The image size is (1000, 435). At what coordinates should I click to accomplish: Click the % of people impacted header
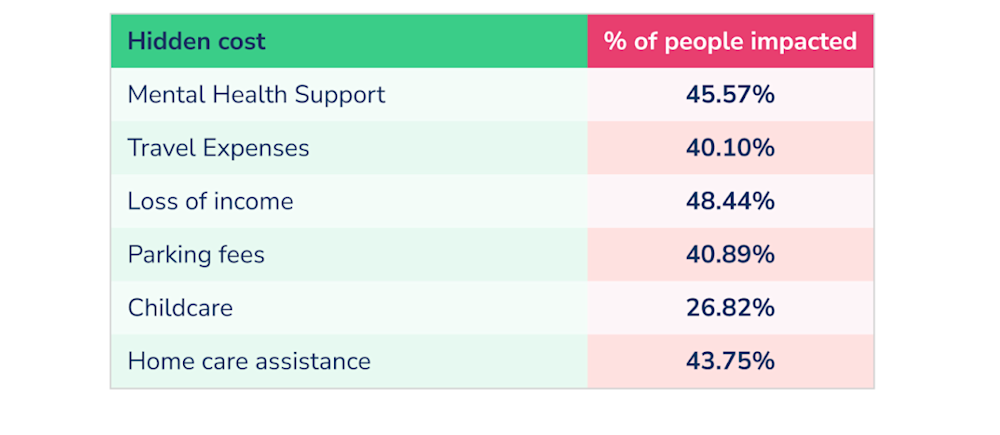tap(730, 41)
